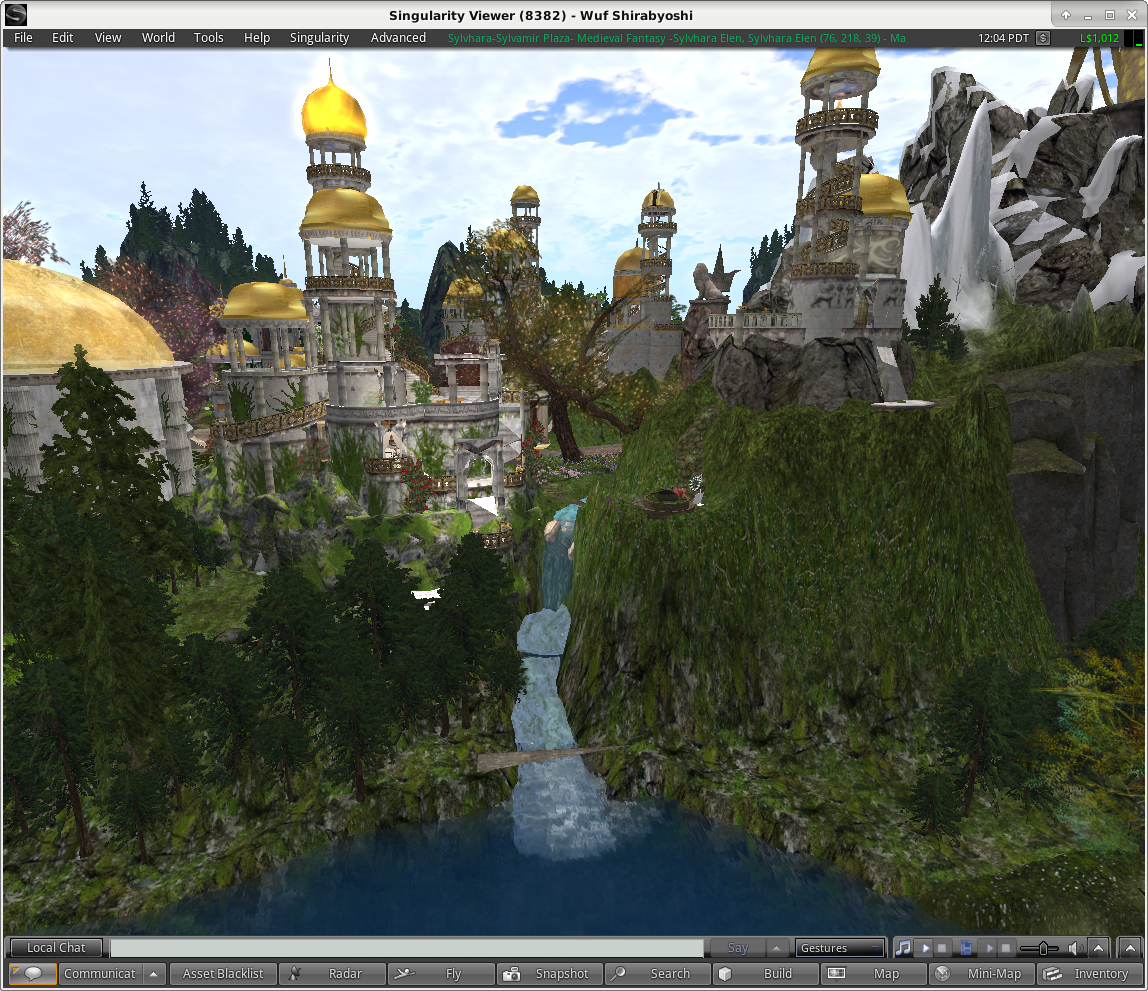Adjust the master volume slider
Screen dimensions: 1148x991
[x=1040, y=948]
